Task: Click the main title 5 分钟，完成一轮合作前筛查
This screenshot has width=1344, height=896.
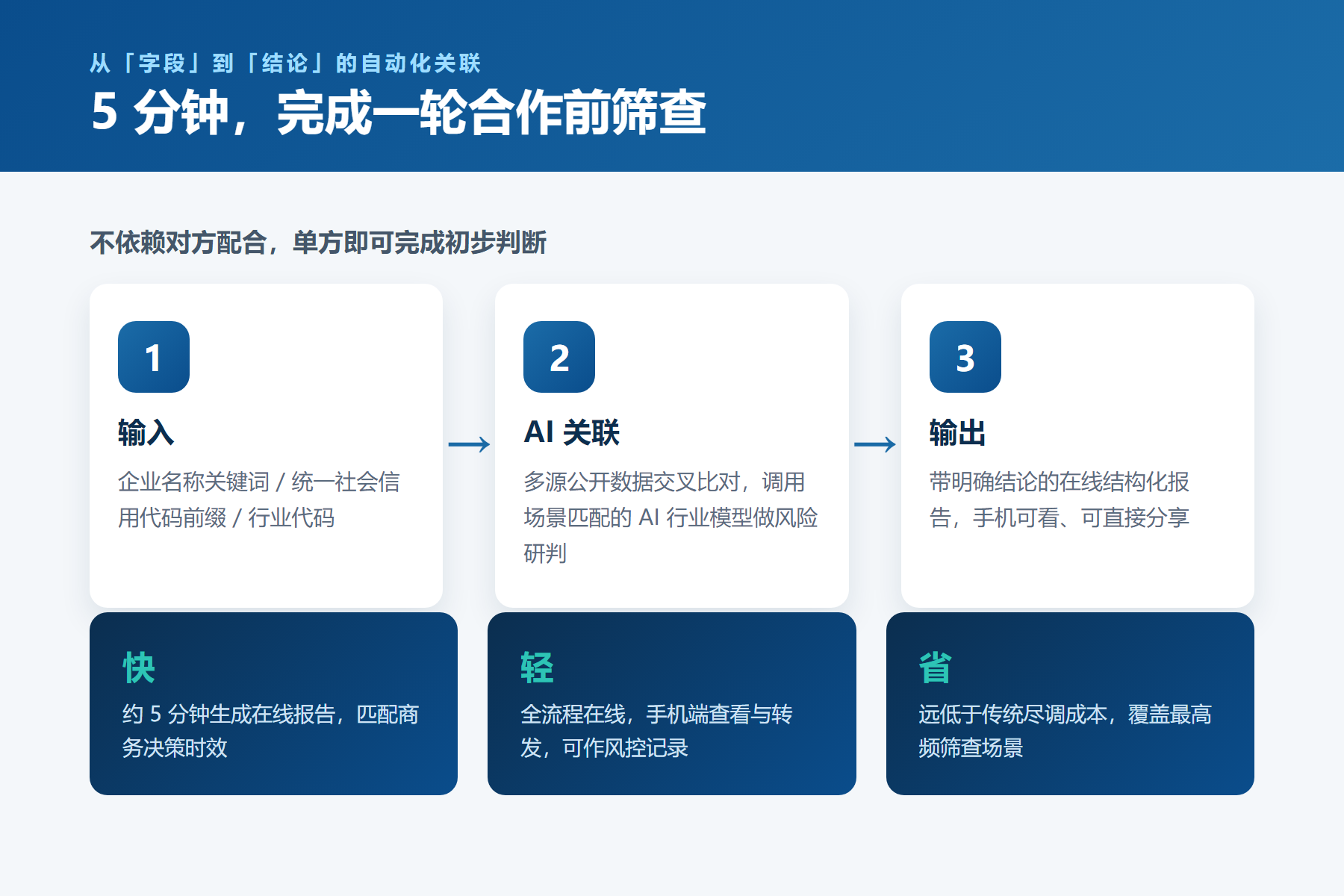Action: pos(399,113)
